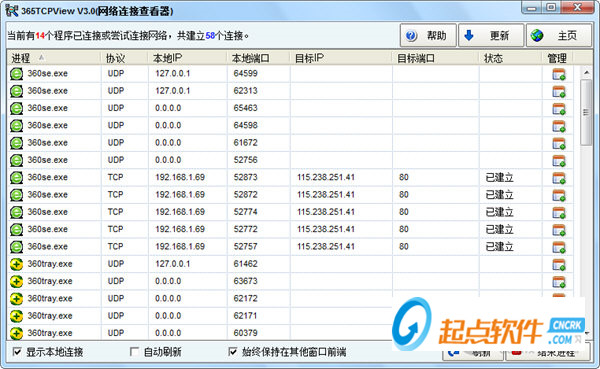Image resolution: width=600 pixels, height=369 pixels.
Task: Sort by the 协议 column header
Action: [x=124, y=58]
